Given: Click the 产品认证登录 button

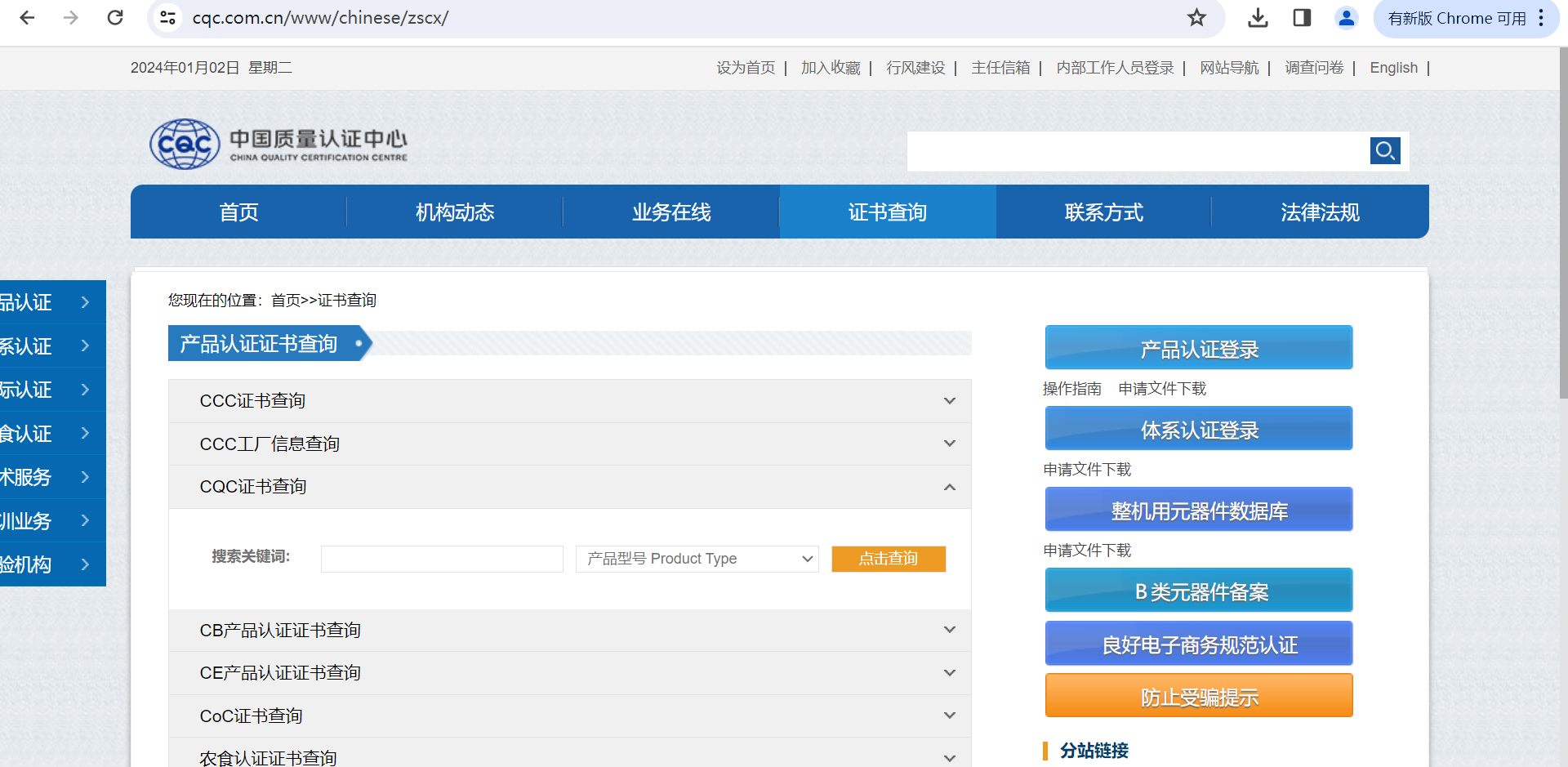Looking at the screenshot, I should pos(1198,349).
